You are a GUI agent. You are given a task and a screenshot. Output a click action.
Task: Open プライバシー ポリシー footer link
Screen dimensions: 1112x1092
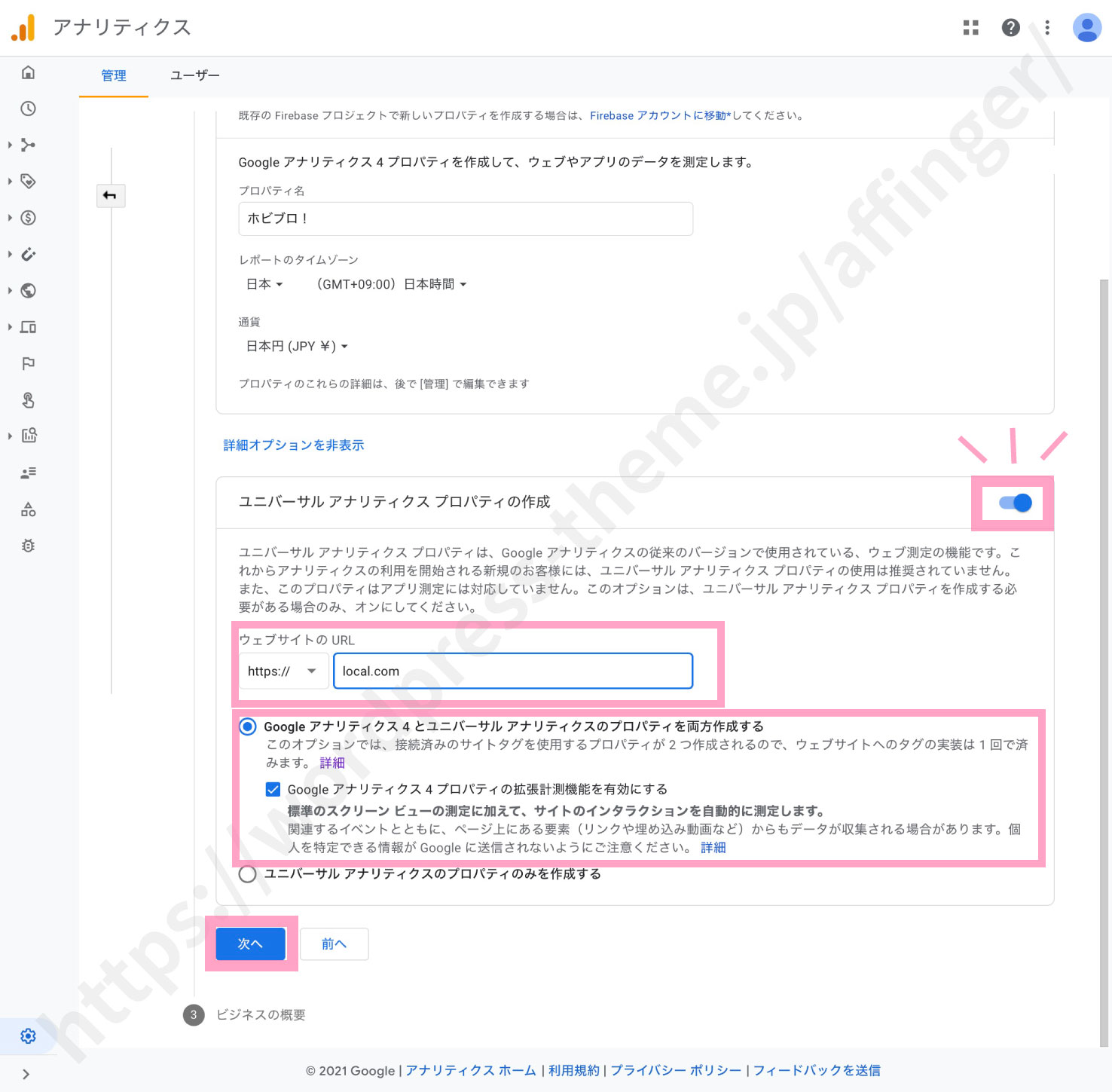point(676,1071)
